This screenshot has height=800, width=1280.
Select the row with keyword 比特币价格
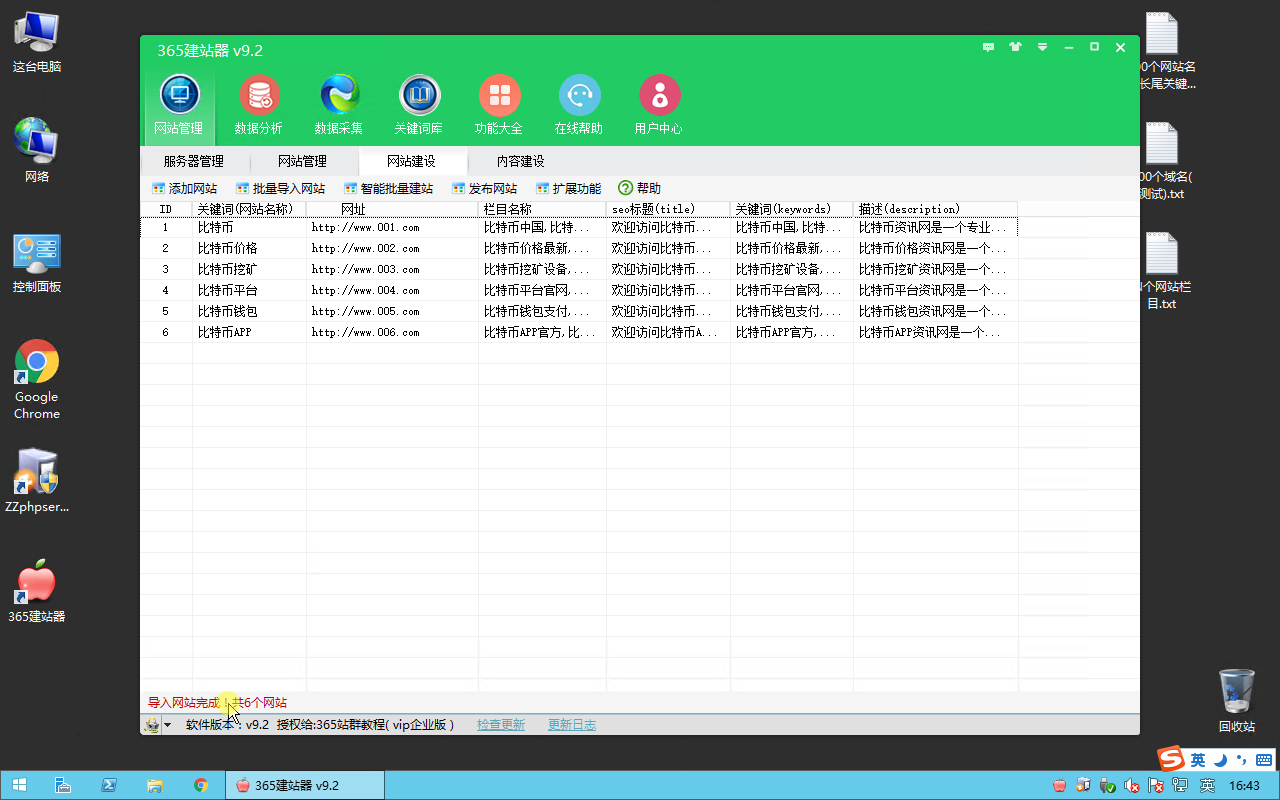point(579,248)
